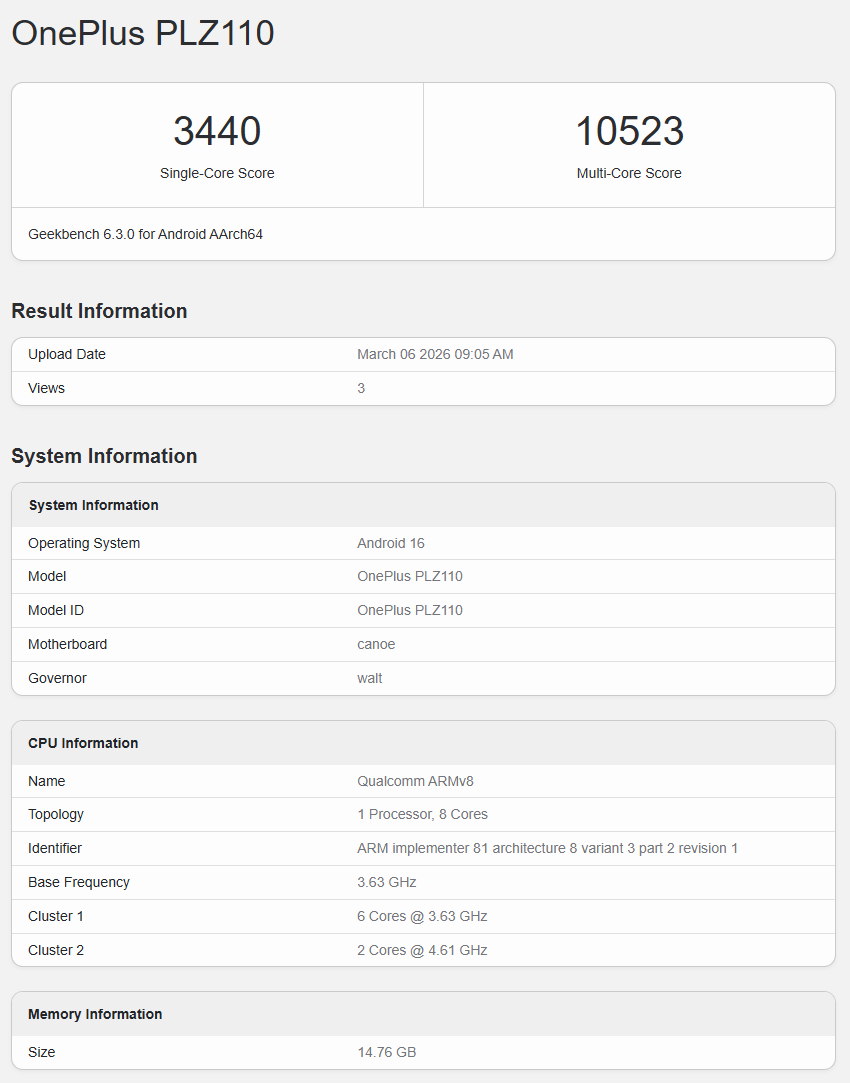Expand the System Information section
The width and height of the screenshot is (850, 1083).
click(x=103, y=456)
